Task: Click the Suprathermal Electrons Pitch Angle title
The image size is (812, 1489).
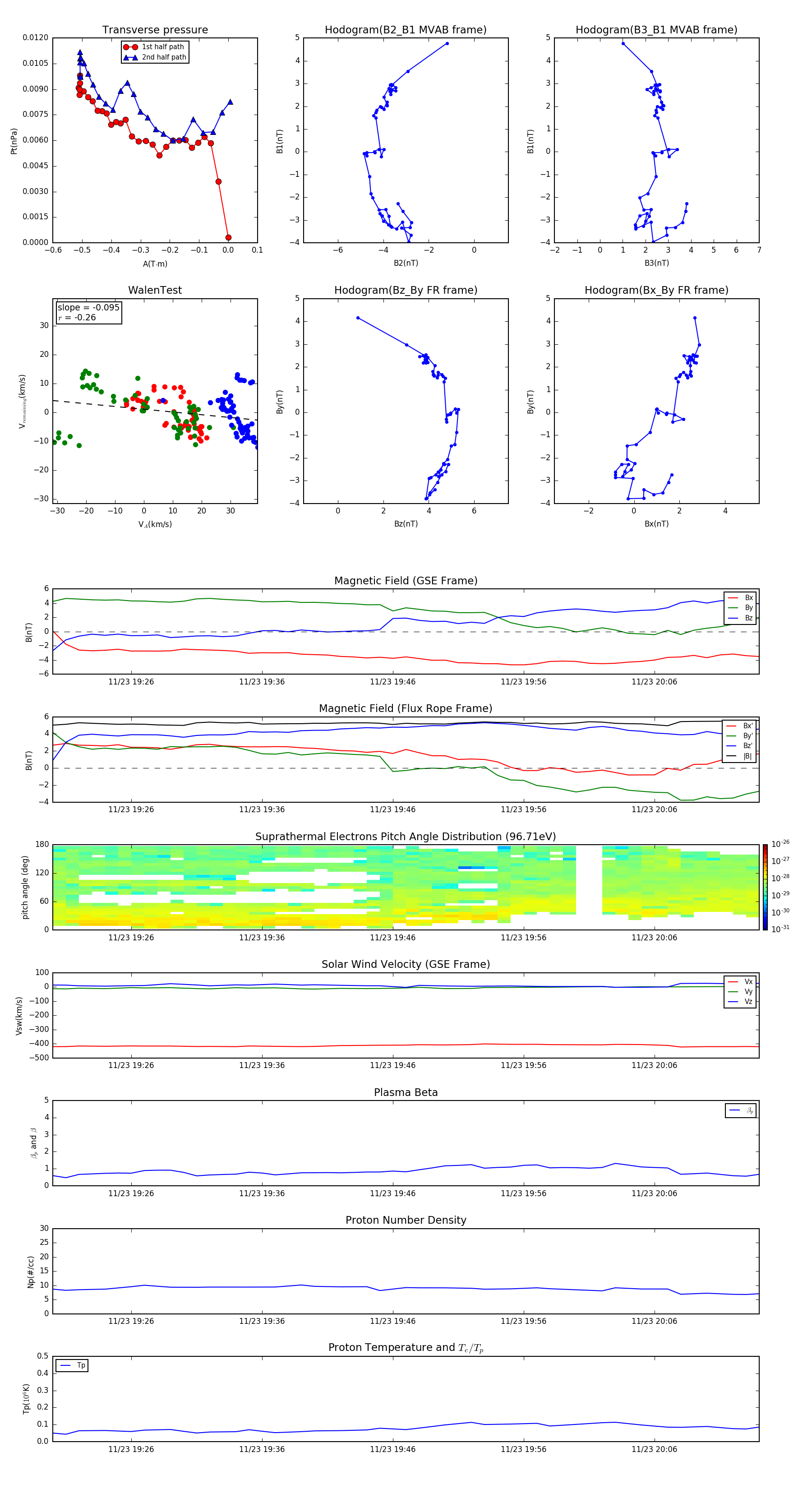Action: coord(406,837)
